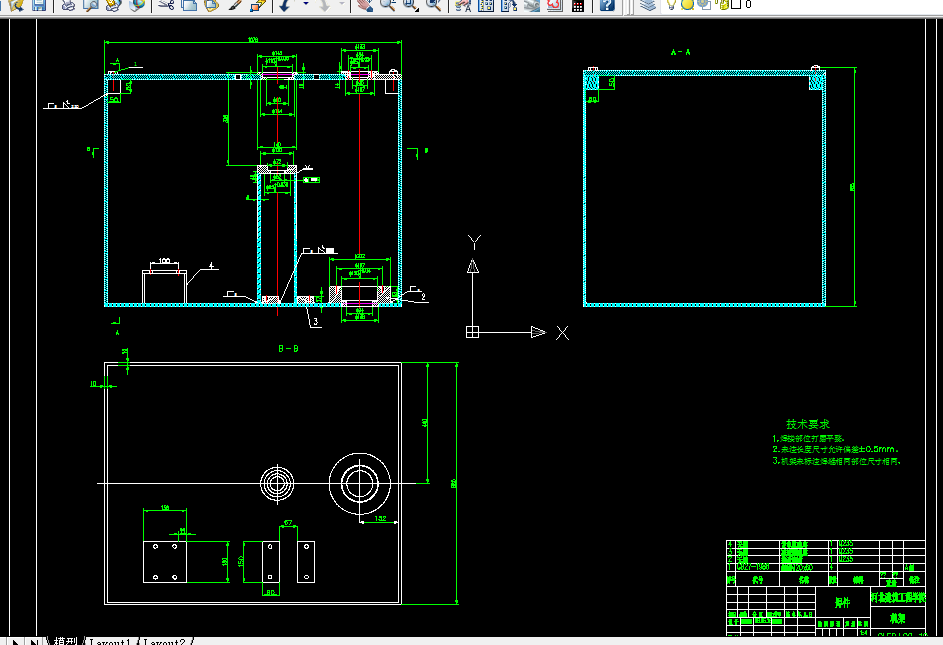
Task: Copy to clipboard with the Copy icon
Action: pos(189,5)
